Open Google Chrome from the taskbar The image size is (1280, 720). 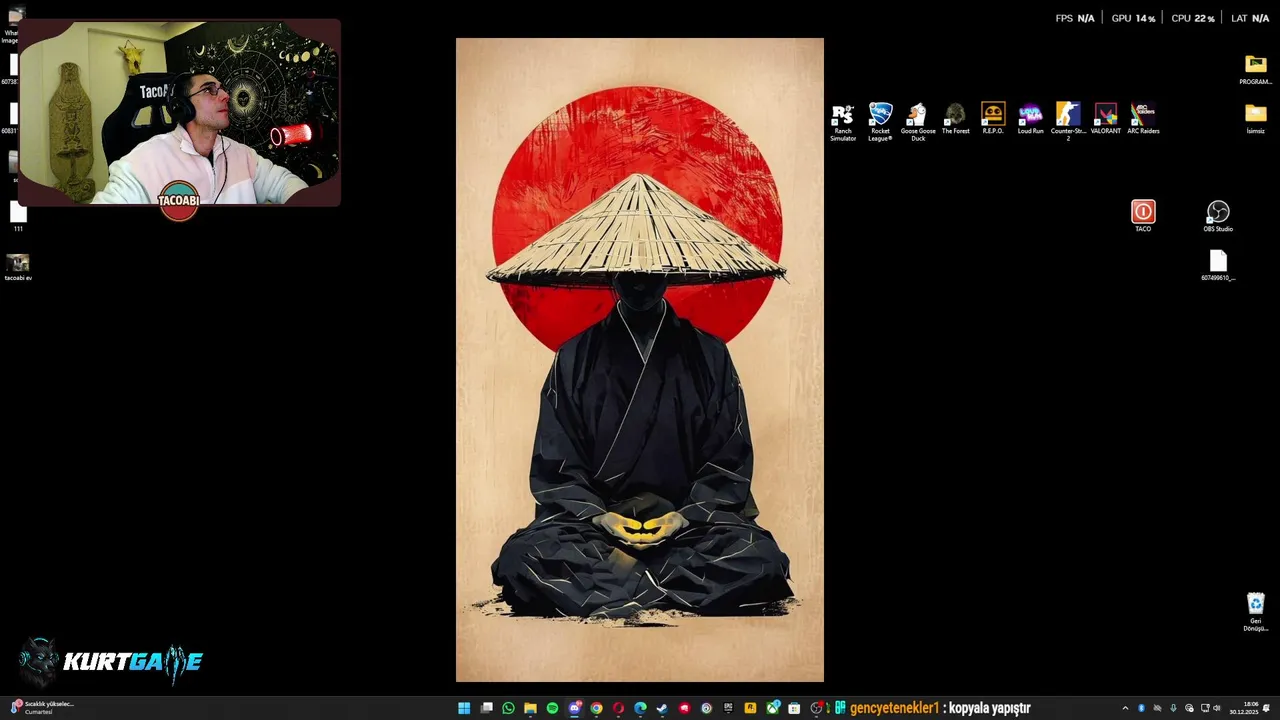596,708
